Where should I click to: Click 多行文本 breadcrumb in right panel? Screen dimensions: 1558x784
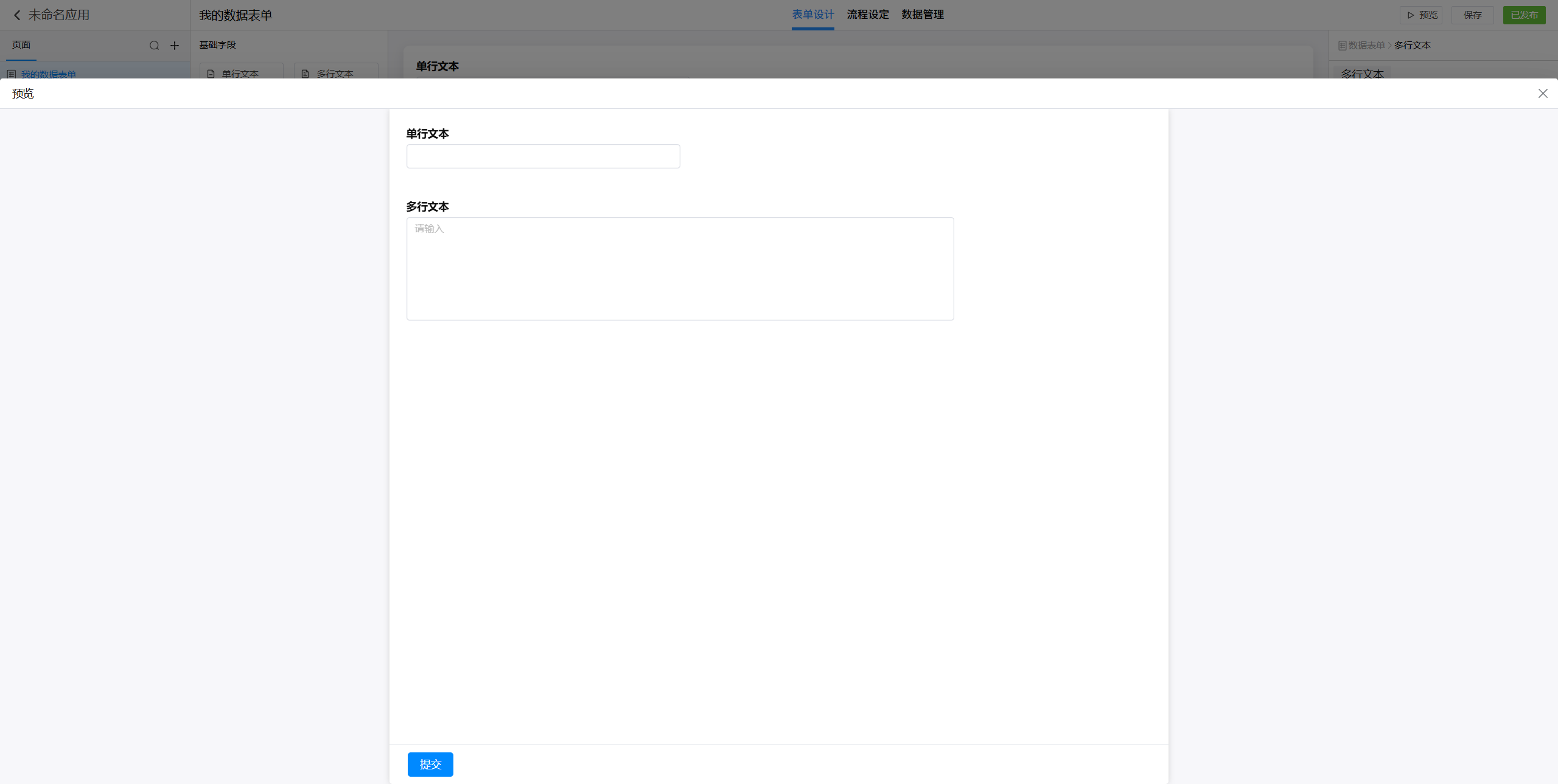point(1412,46)
